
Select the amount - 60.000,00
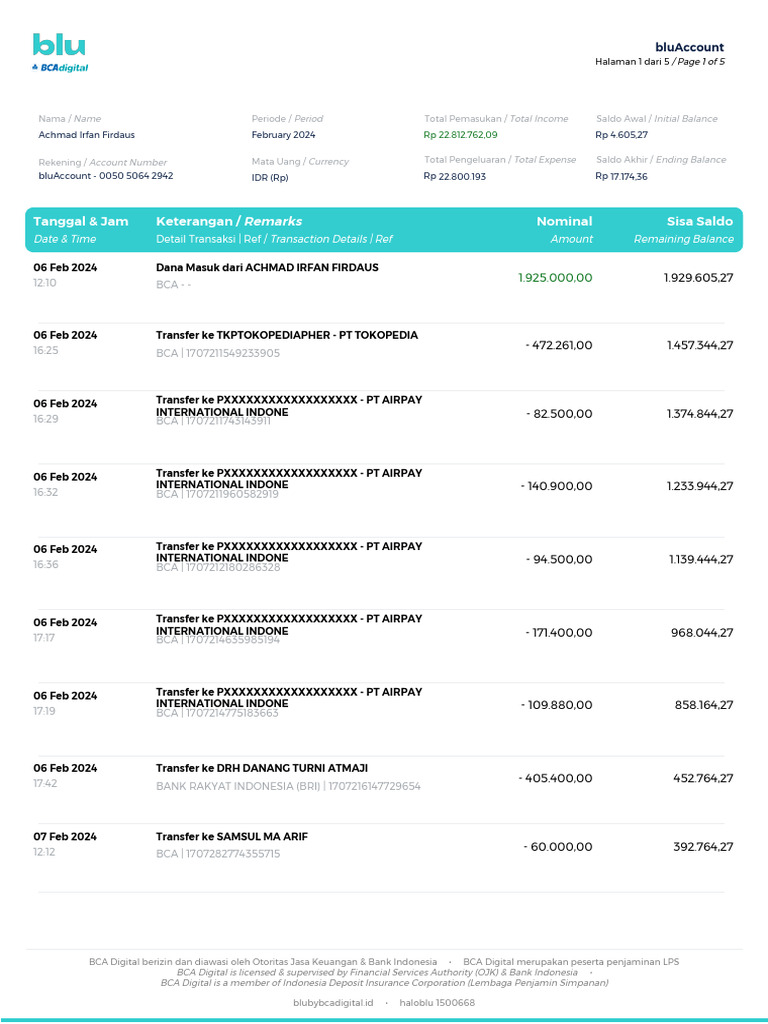point(558,847)
